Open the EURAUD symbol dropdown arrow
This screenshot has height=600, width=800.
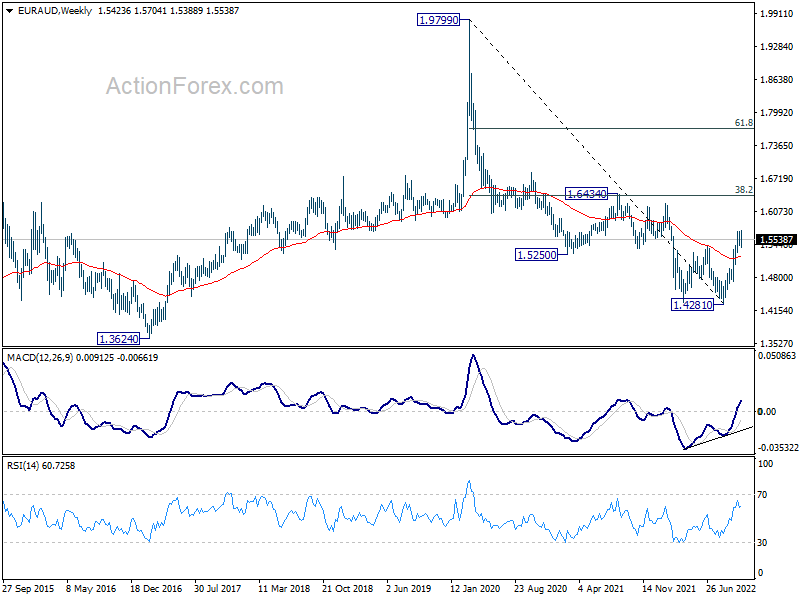(x=9, y=11)
